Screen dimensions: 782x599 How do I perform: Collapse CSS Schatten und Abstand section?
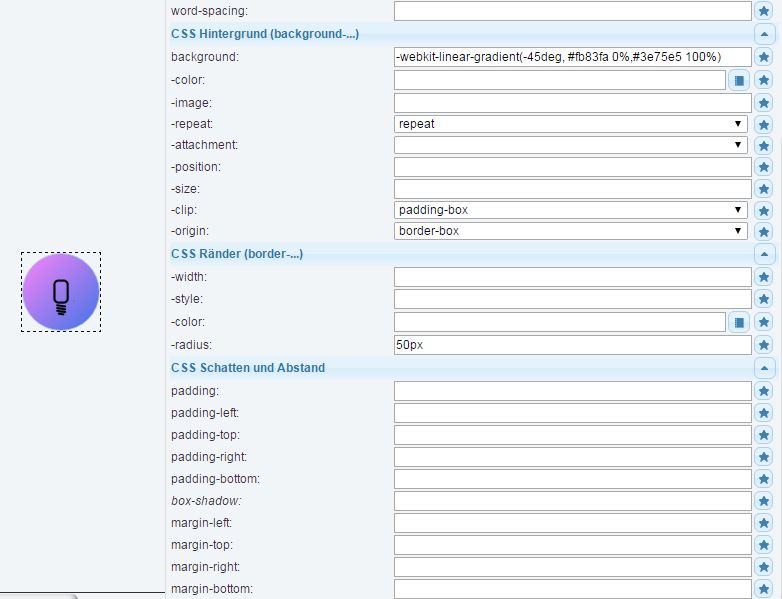[764, 368]
